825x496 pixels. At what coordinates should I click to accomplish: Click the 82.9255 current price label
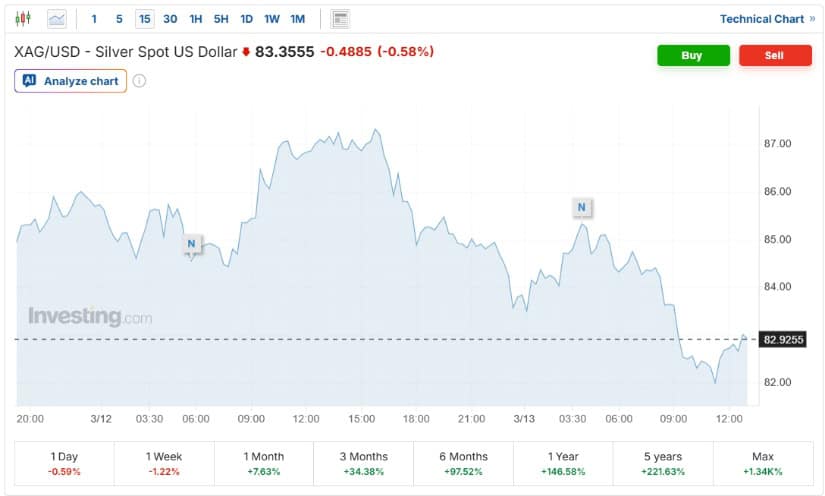coord(783,340)
